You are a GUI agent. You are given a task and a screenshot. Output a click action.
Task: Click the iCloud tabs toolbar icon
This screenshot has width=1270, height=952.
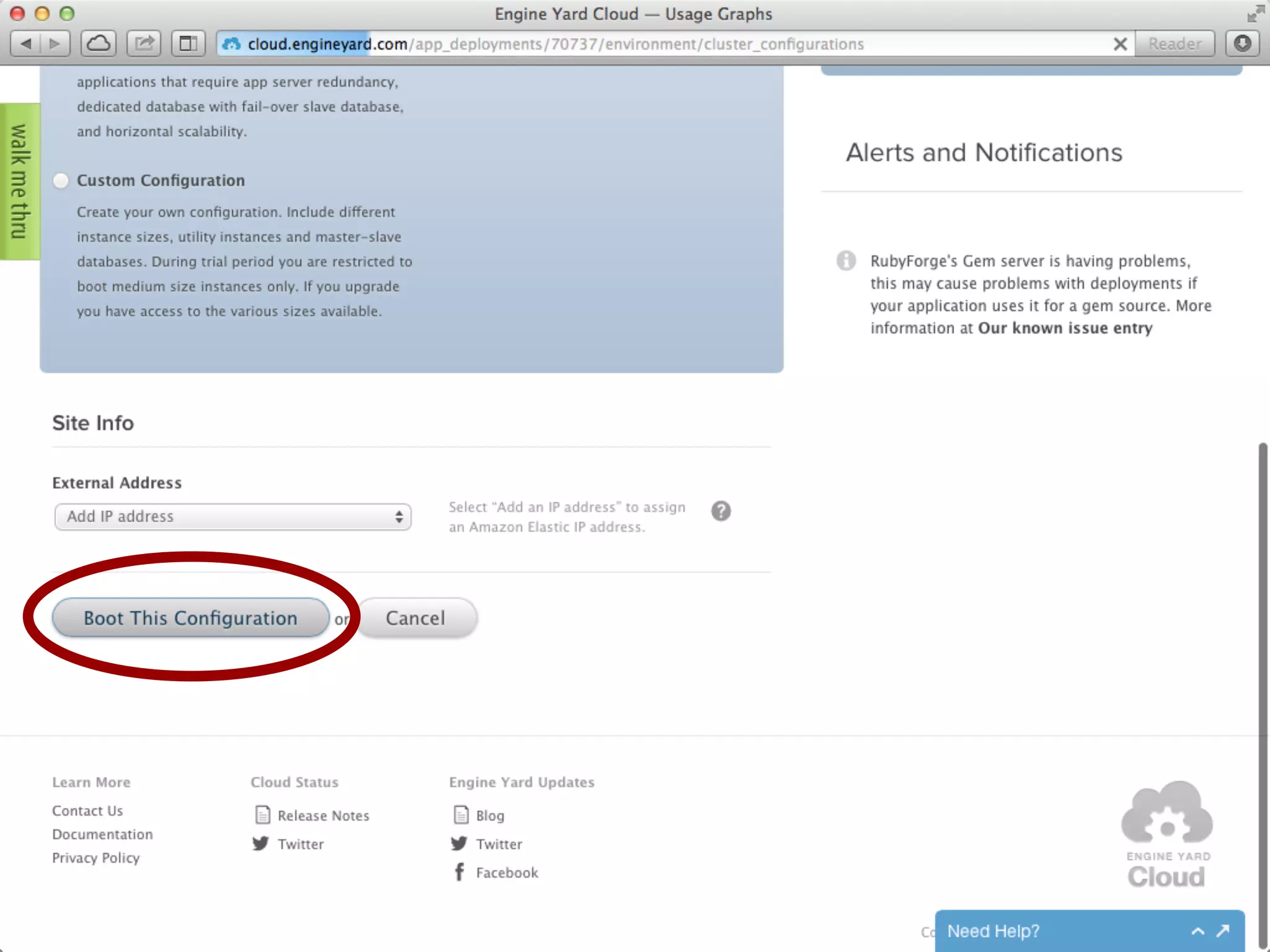point(98,43)
